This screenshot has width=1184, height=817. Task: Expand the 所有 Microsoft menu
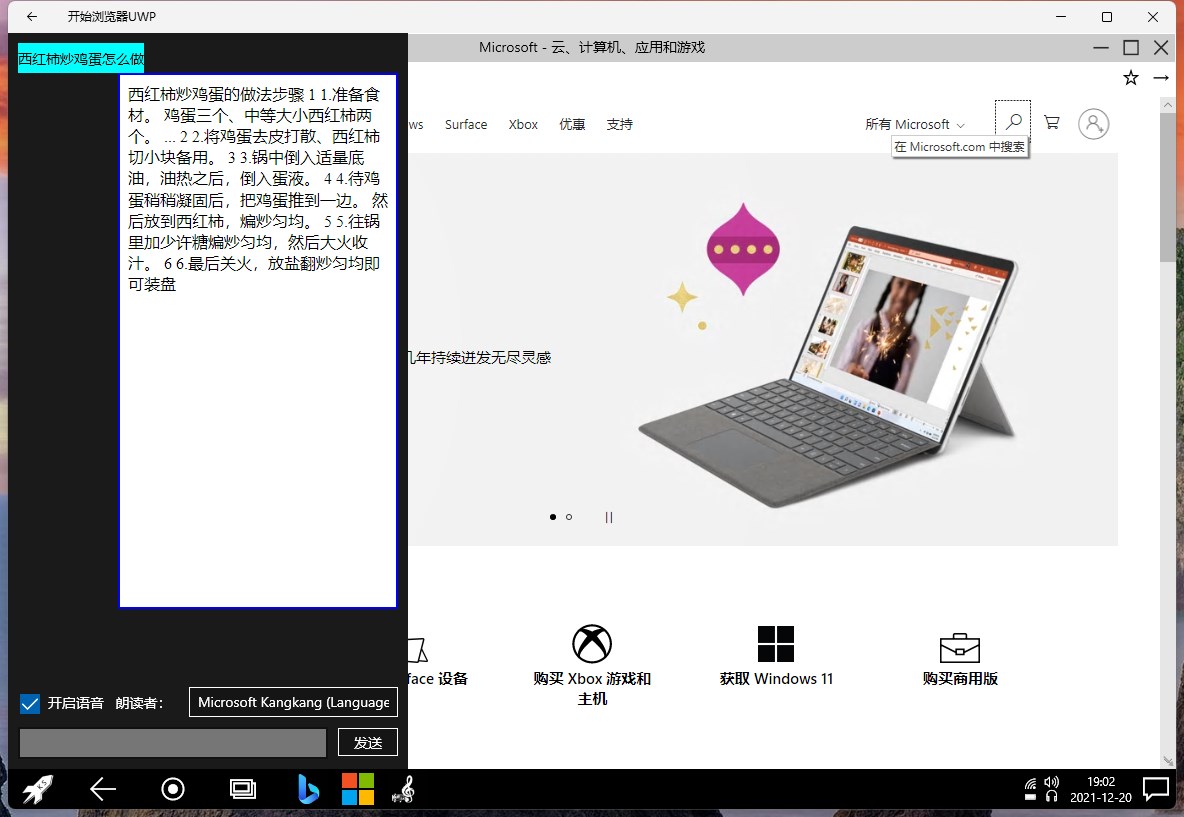[914, 125]
